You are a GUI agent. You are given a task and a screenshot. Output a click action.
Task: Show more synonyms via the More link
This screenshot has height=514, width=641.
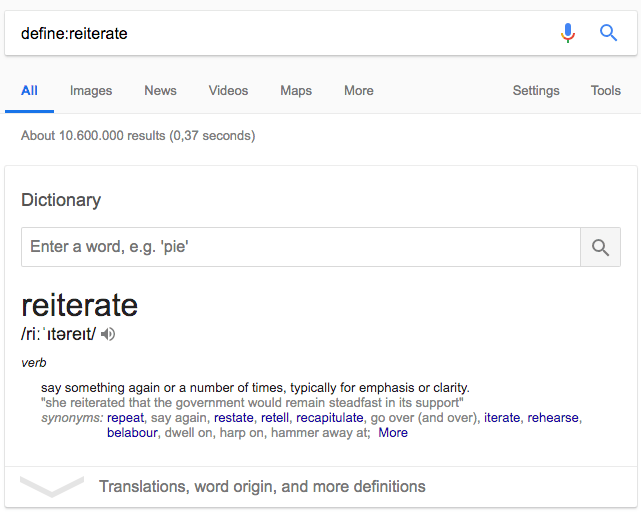393,433
